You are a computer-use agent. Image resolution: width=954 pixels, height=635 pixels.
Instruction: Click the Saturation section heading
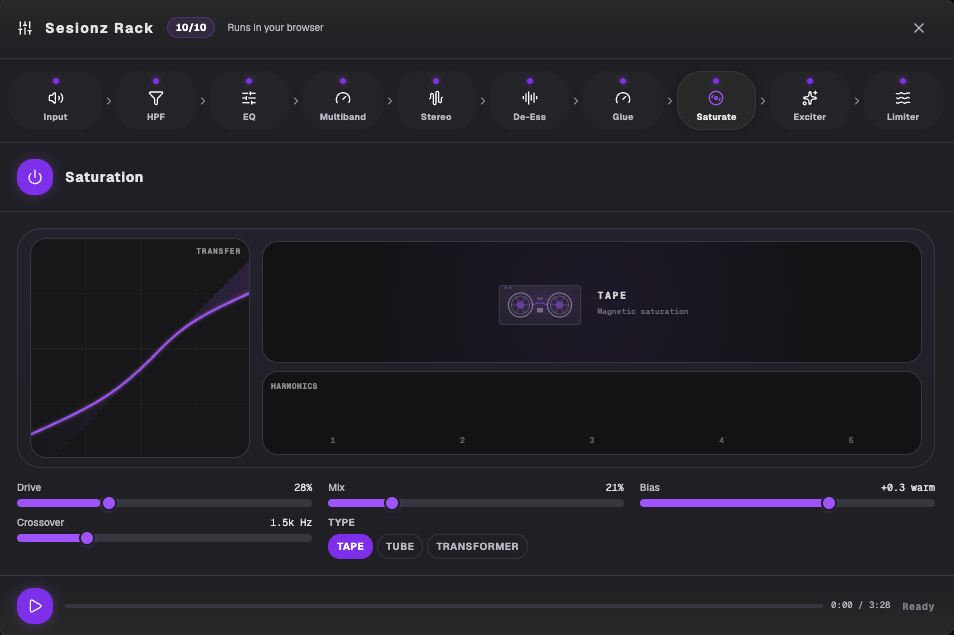pyautogui.click(x=104, y=177)
